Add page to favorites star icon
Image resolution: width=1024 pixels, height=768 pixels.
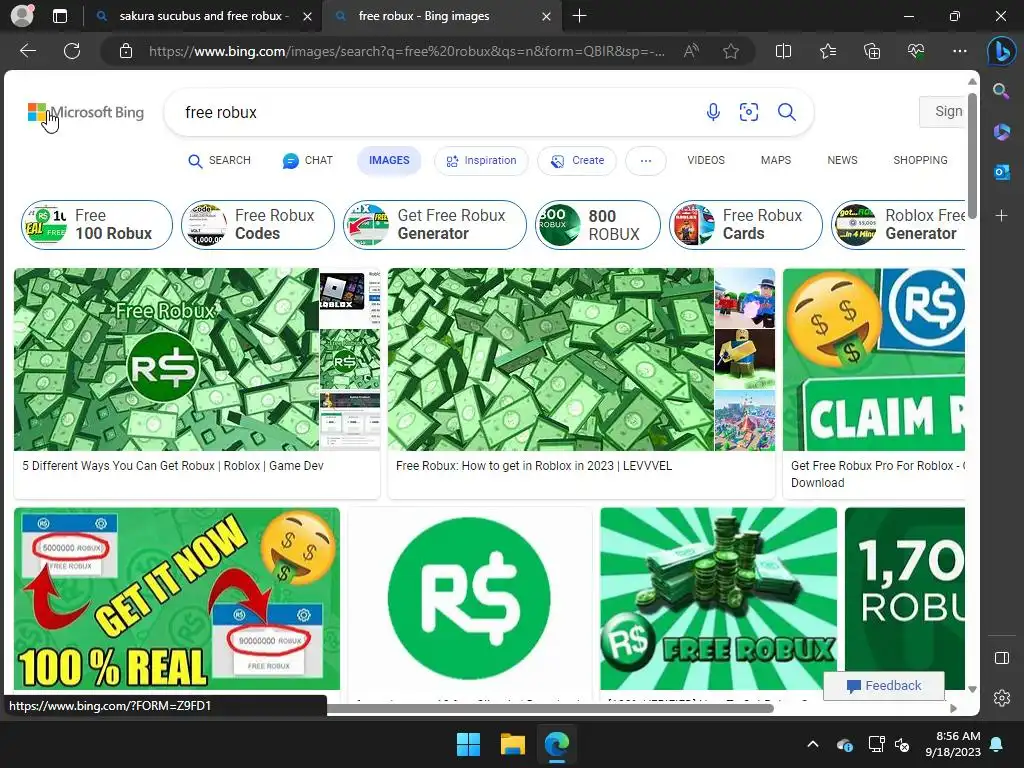tap(731, 51)
